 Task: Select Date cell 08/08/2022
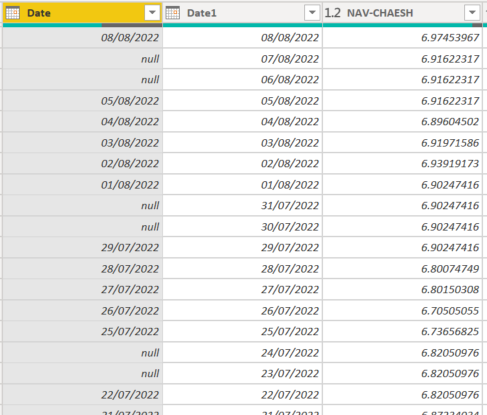82,37
